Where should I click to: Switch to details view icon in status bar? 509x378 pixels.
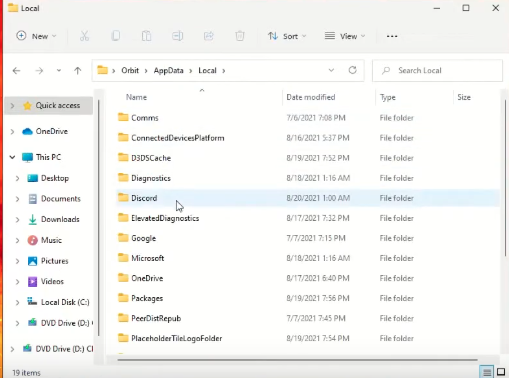[487, 372]
